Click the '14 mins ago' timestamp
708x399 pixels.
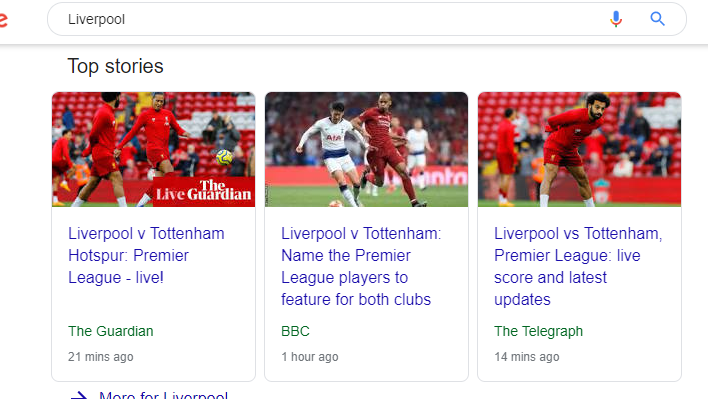(x=526, y=357)
